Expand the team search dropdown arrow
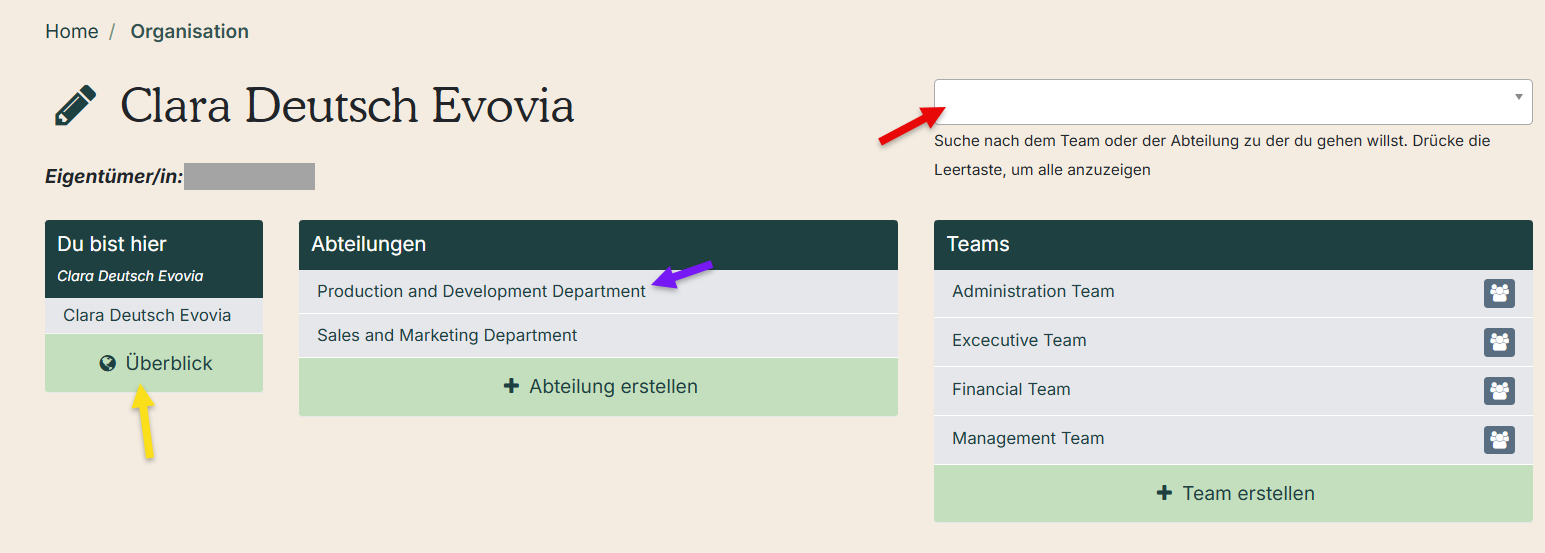The width and height of the screenshot is (1545, 553). point(1518,97)
